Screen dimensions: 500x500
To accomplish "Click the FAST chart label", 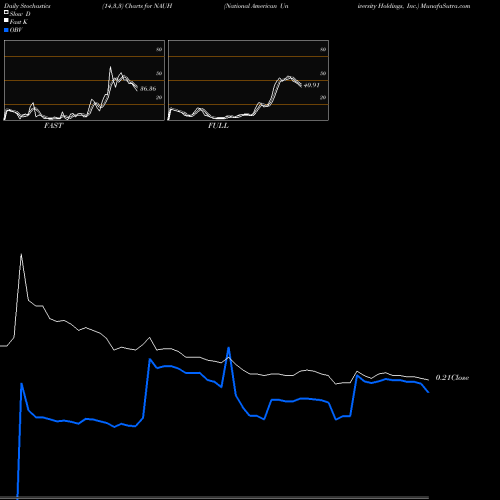I will point(53,126).
